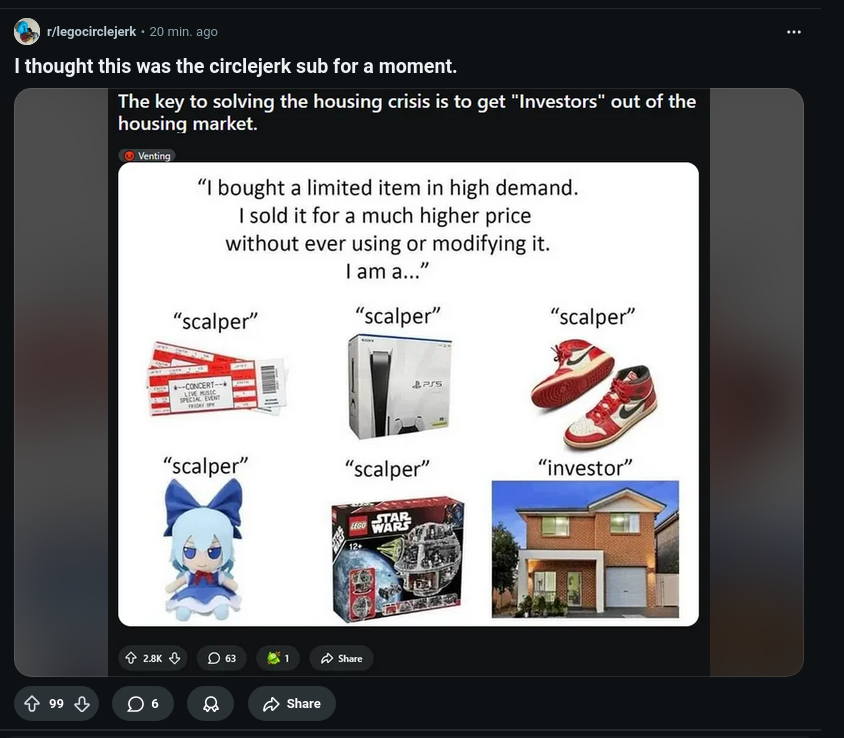Share the post via bottom Share button
The image size is (844, 738).
coord(292,704)
